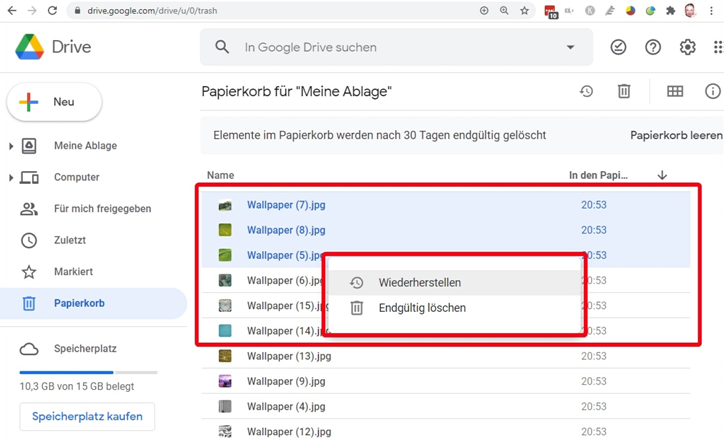Click the In den Papi... column header

pos(598,175)
